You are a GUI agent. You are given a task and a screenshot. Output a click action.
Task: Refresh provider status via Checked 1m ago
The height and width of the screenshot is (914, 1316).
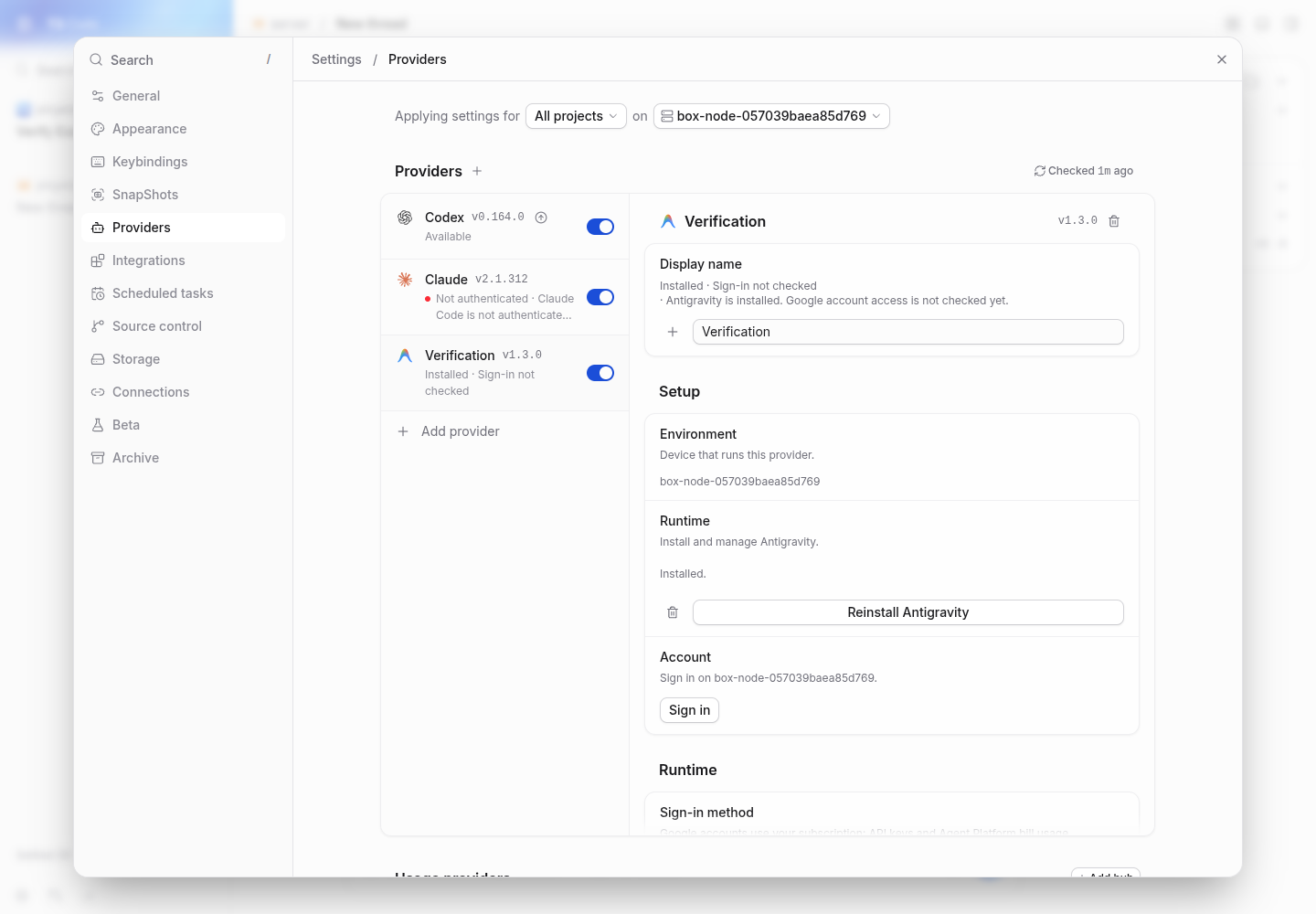[x=1084, y=171]
